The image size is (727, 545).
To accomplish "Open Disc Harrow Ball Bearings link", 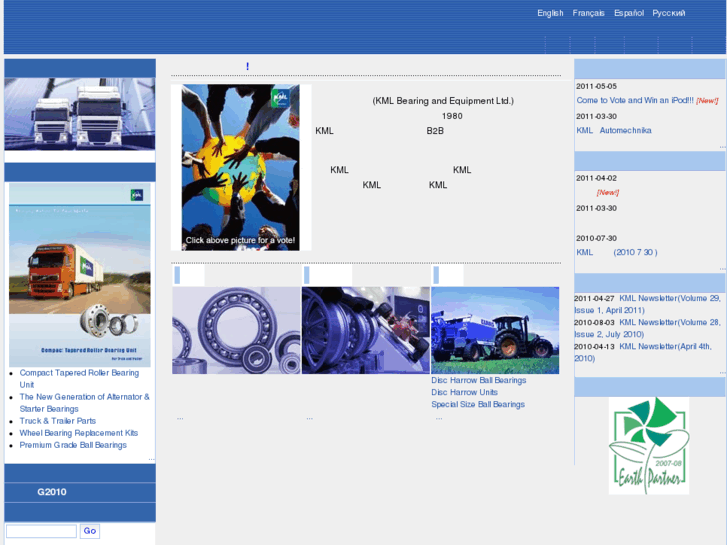I will click(x=478, y=380).
